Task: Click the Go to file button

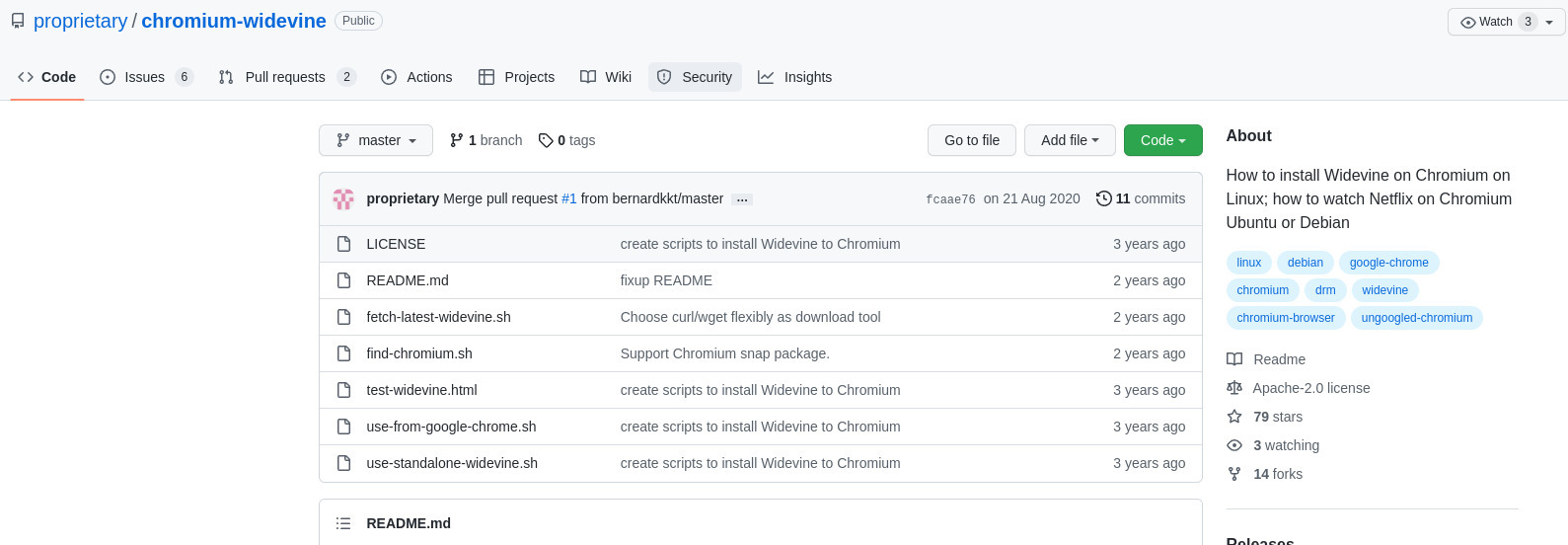Action: (x=972, y=140)
